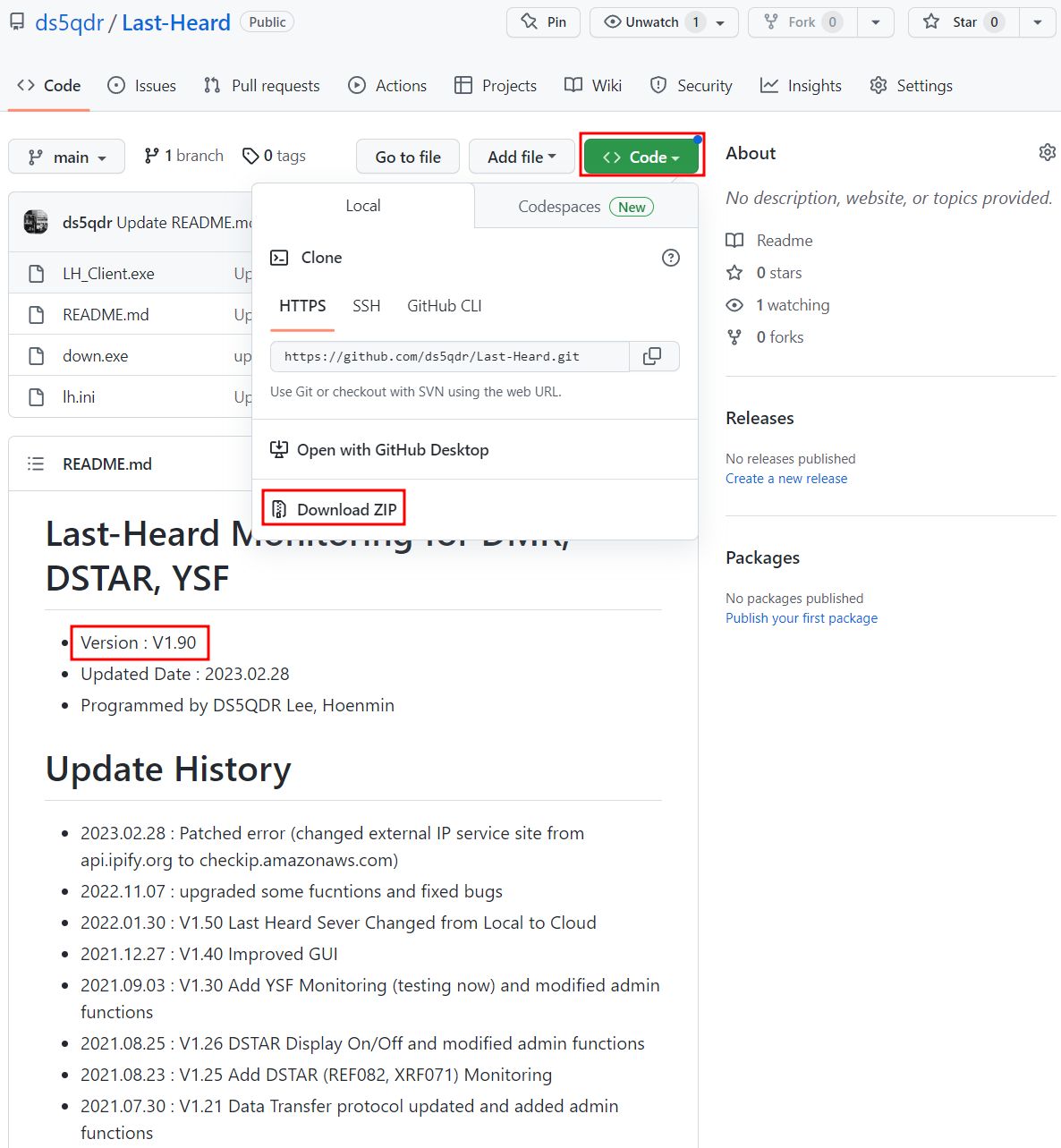Click the Clone terminal icon
Viewport: 1061px width, 1148px height.
click(x=279, y=258)
